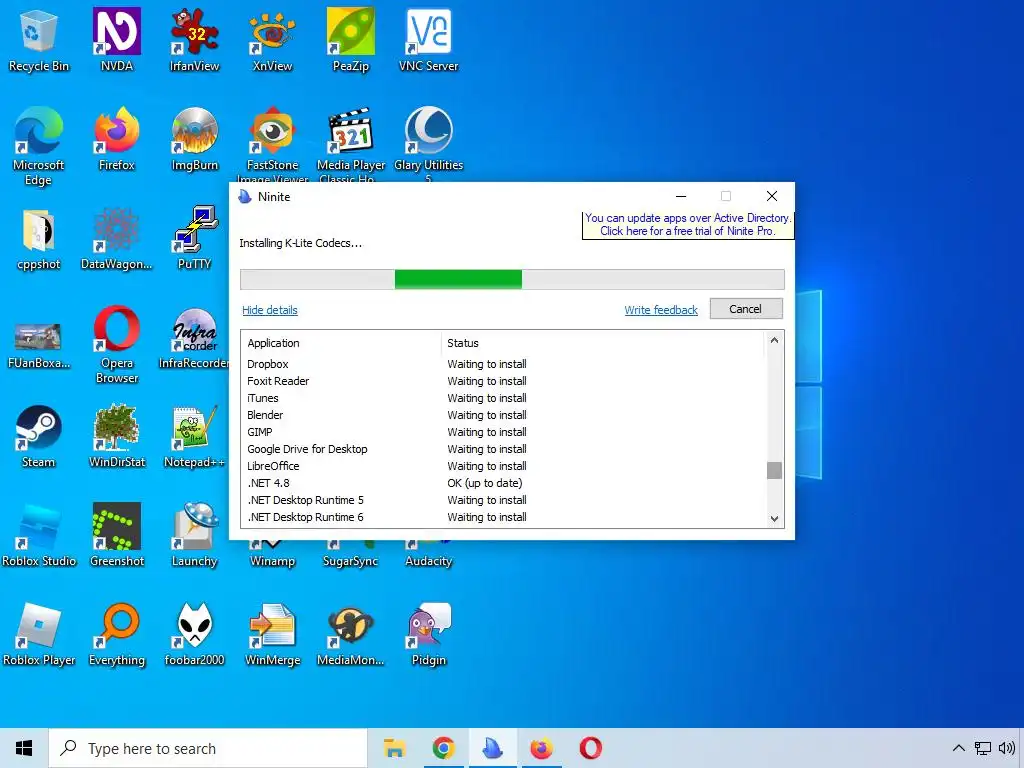Click the FUanBoxa desktop thumbnail icon

38,345
